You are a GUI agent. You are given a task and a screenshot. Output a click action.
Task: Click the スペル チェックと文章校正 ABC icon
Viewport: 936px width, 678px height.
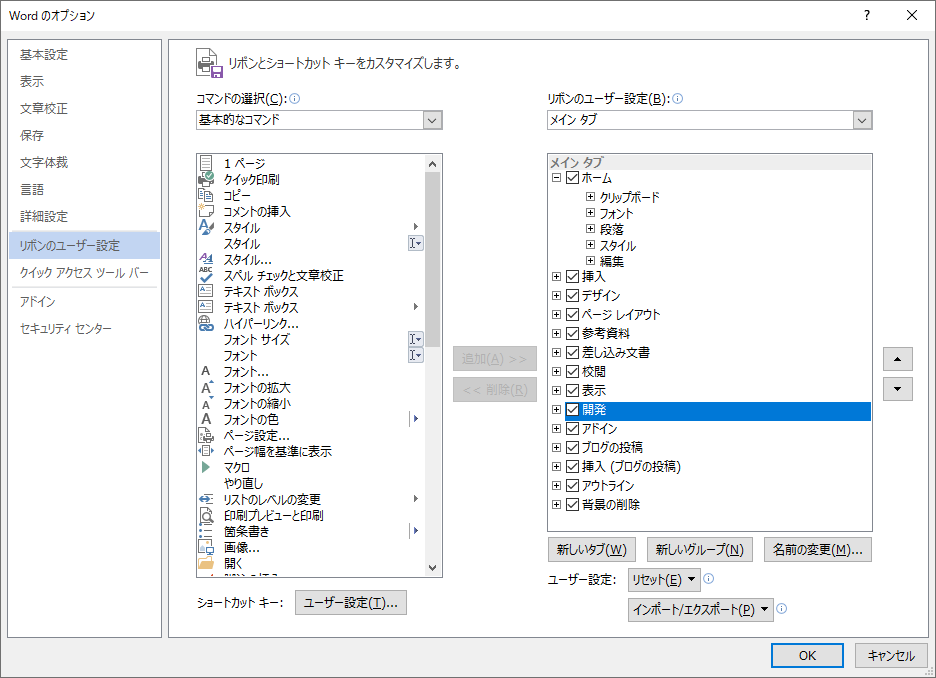click(206, 275)
